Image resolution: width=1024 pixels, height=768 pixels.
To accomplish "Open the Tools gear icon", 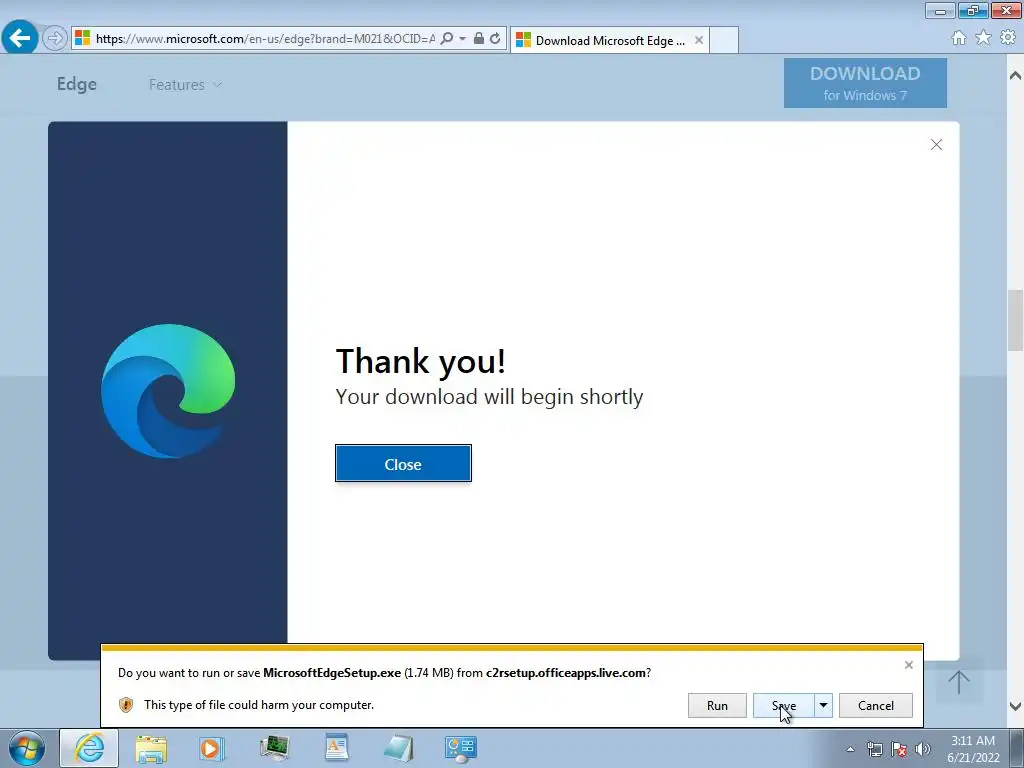I will [x=1008, y=38].
